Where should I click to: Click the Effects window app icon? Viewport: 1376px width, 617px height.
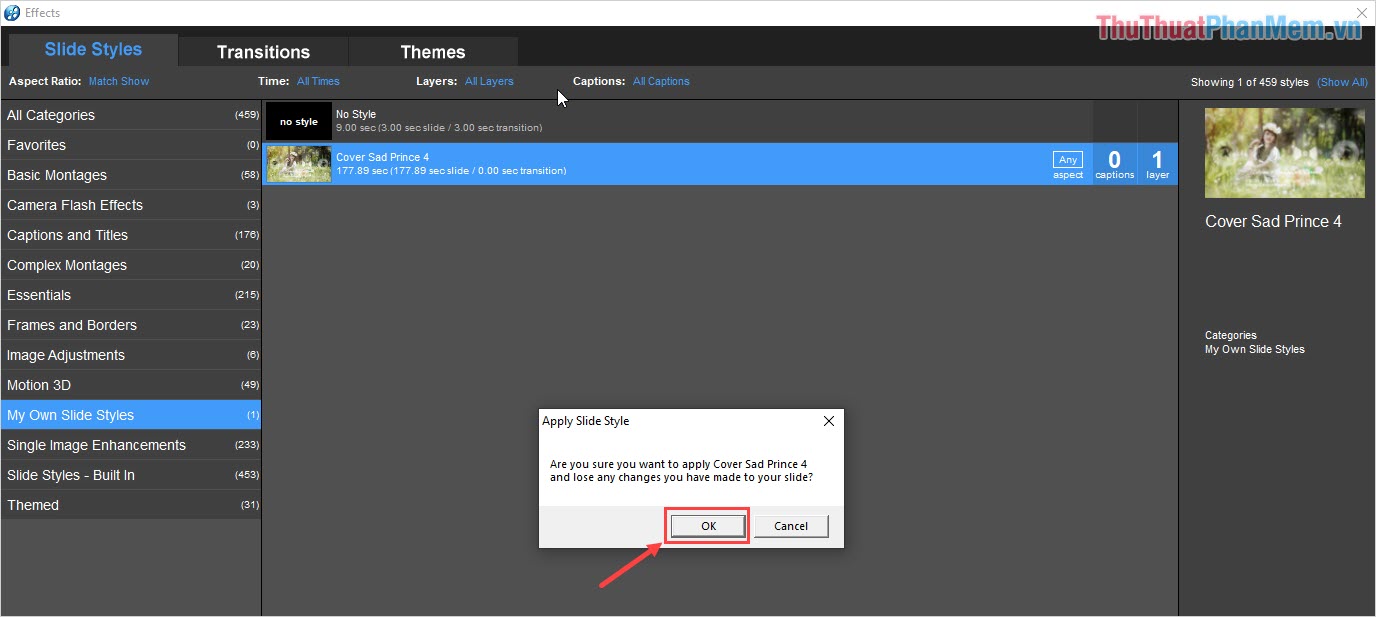coord(12,13)
